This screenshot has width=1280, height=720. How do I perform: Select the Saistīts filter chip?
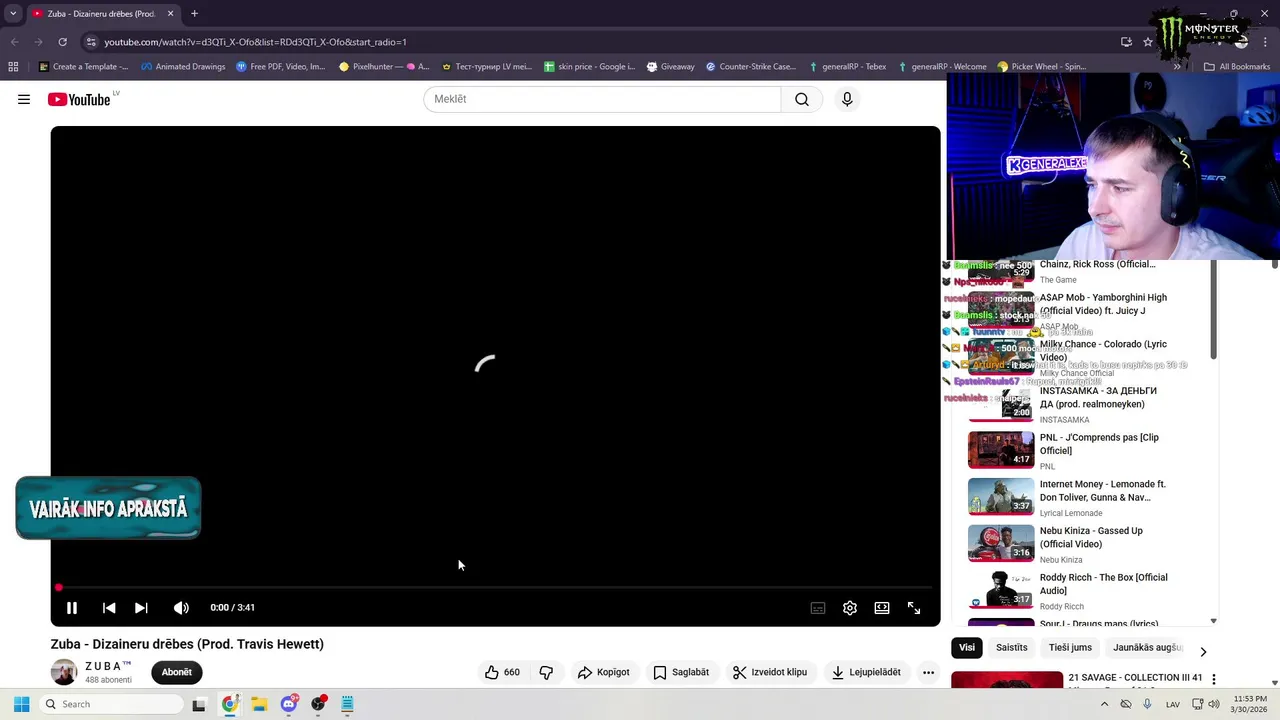coord(1011,647)
